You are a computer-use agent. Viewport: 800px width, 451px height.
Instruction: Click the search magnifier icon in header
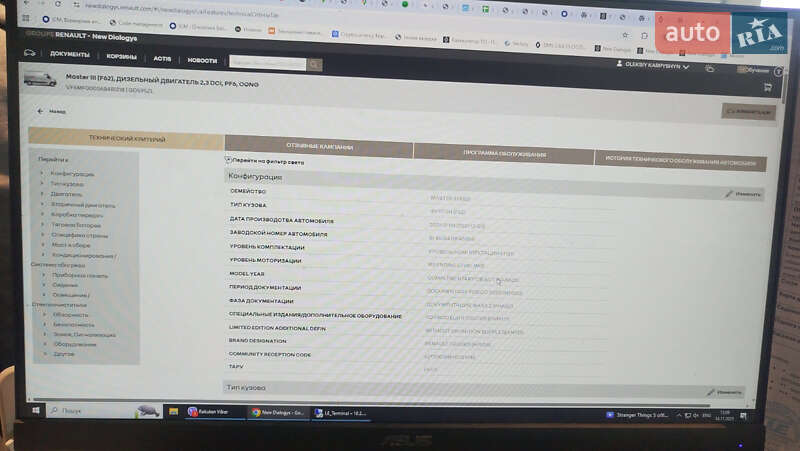315,64
